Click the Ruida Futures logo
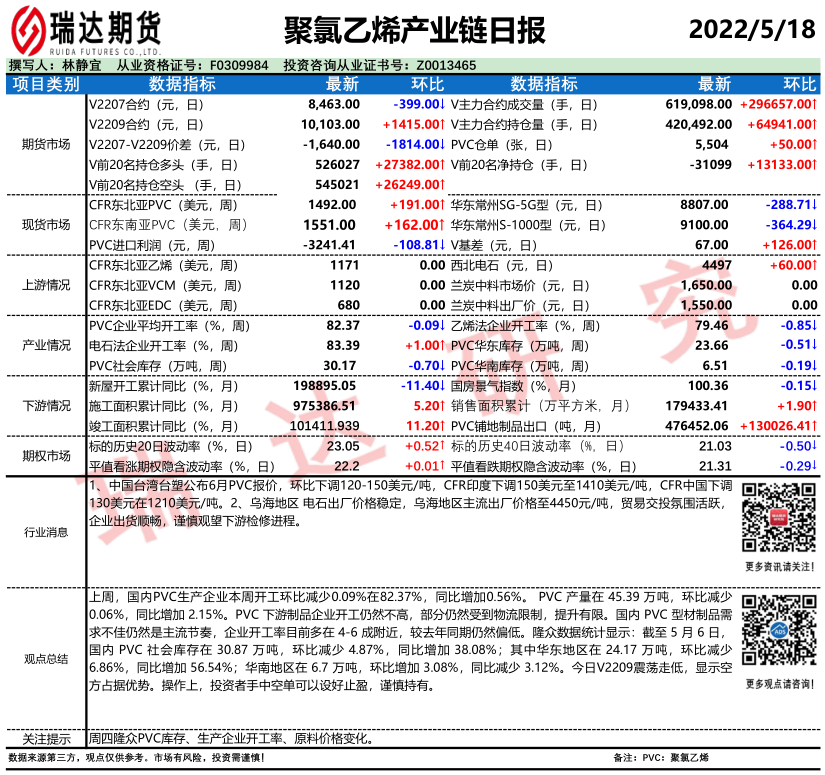The height and width of the screenshot is (775, 825). coord(85,30)
